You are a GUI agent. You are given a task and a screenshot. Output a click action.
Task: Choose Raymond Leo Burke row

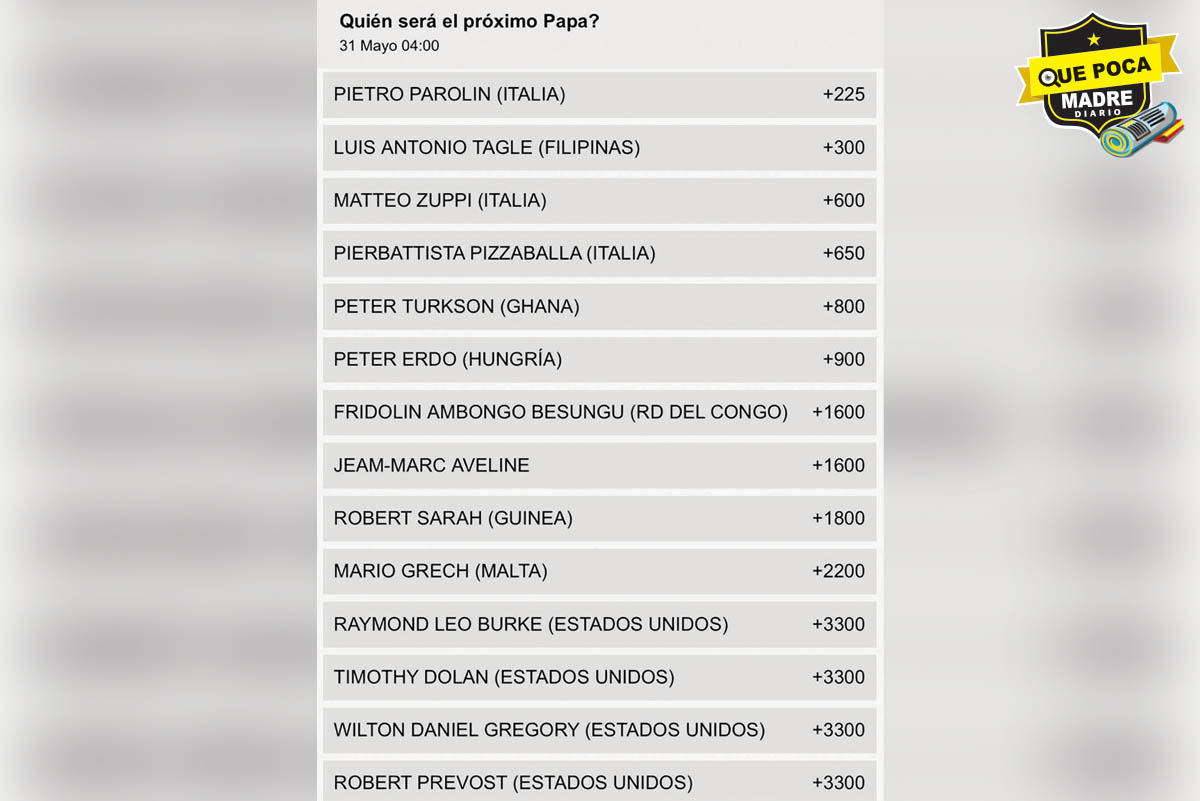coord(599,625)
